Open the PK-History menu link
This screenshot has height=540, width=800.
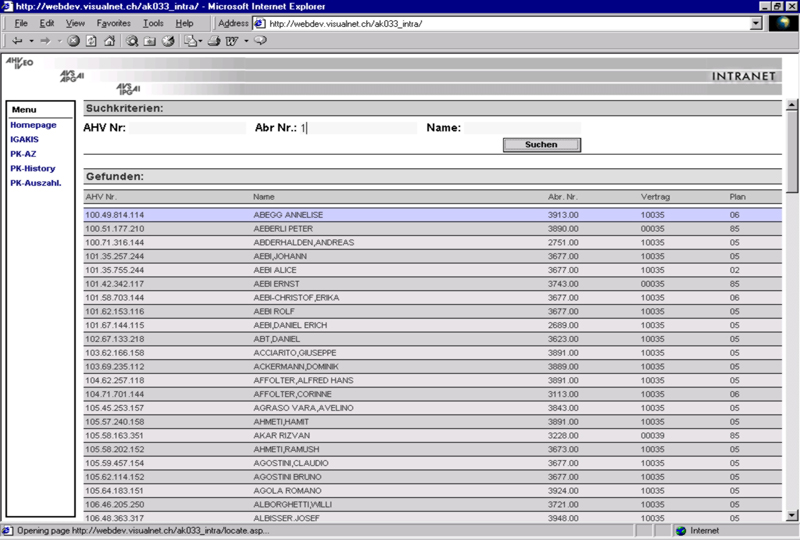pyautogui.click(x=33, y=168)
